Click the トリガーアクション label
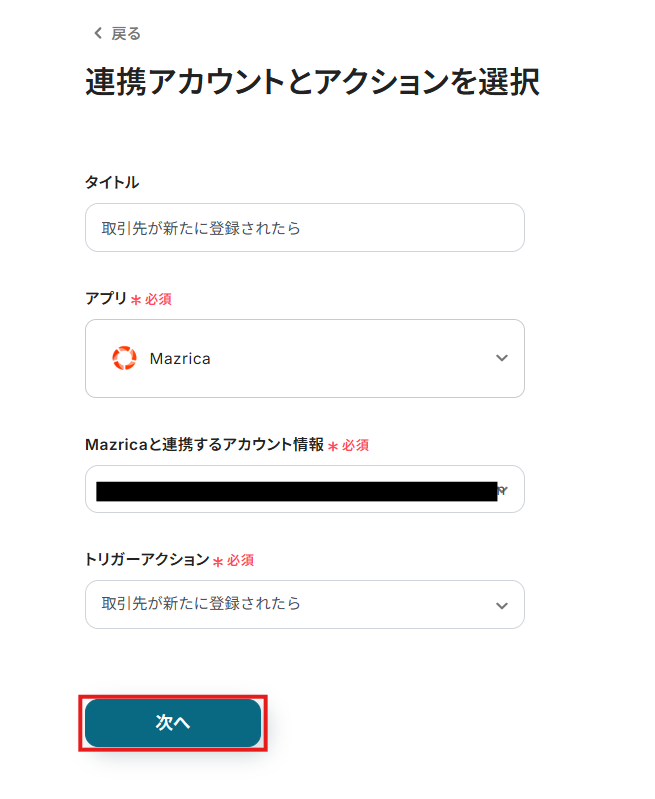The width and height of the screenshot is (655, 799). coord(147,560)
